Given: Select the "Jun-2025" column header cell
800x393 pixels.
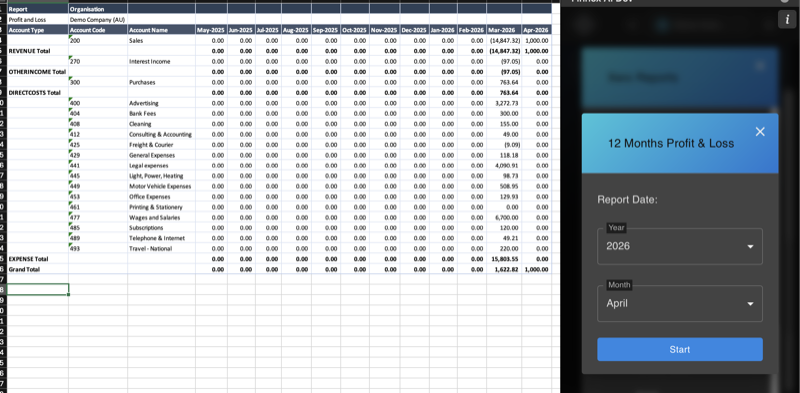Looking at the screenshot, I should coord(241,30).
